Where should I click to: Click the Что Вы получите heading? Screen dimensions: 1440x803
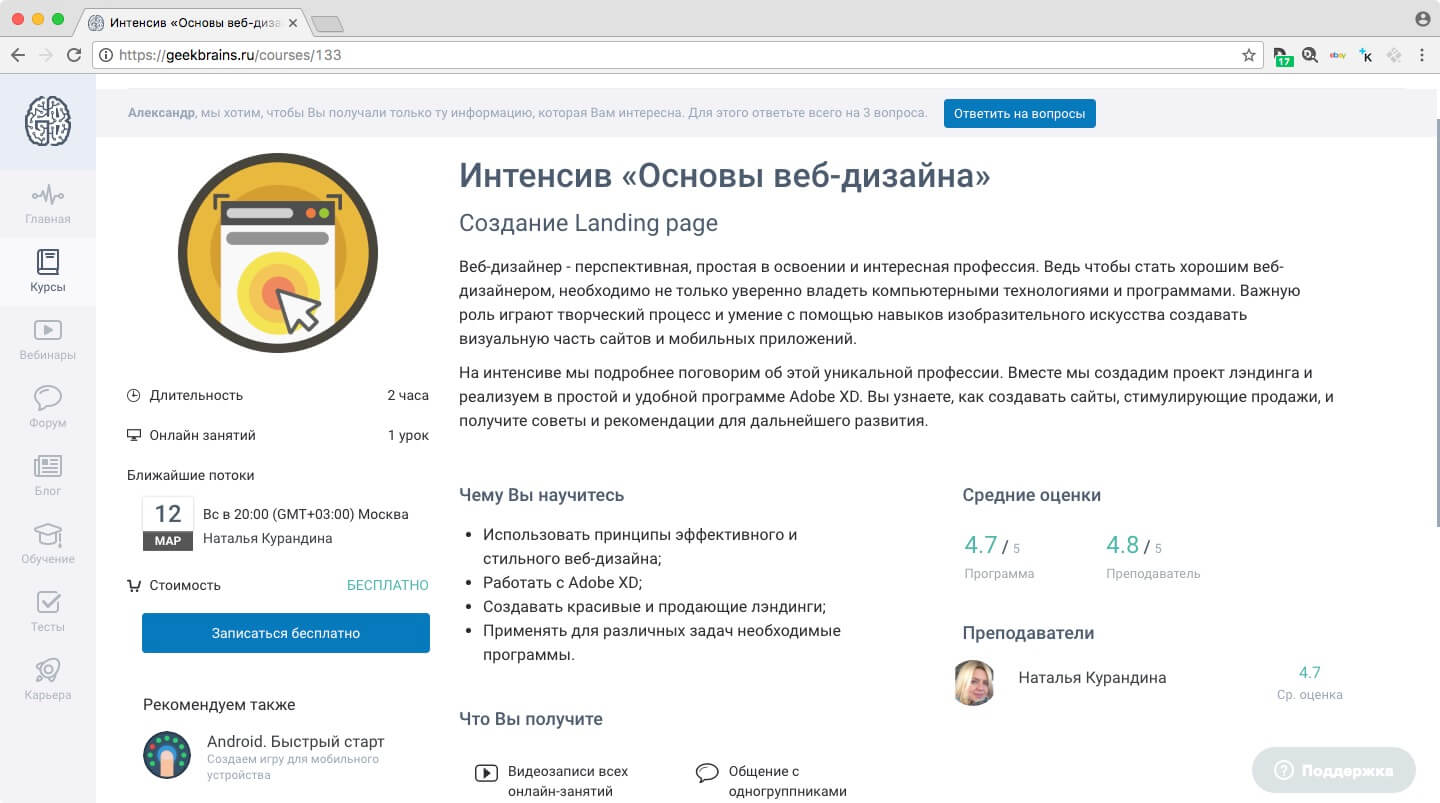point(531,719)
